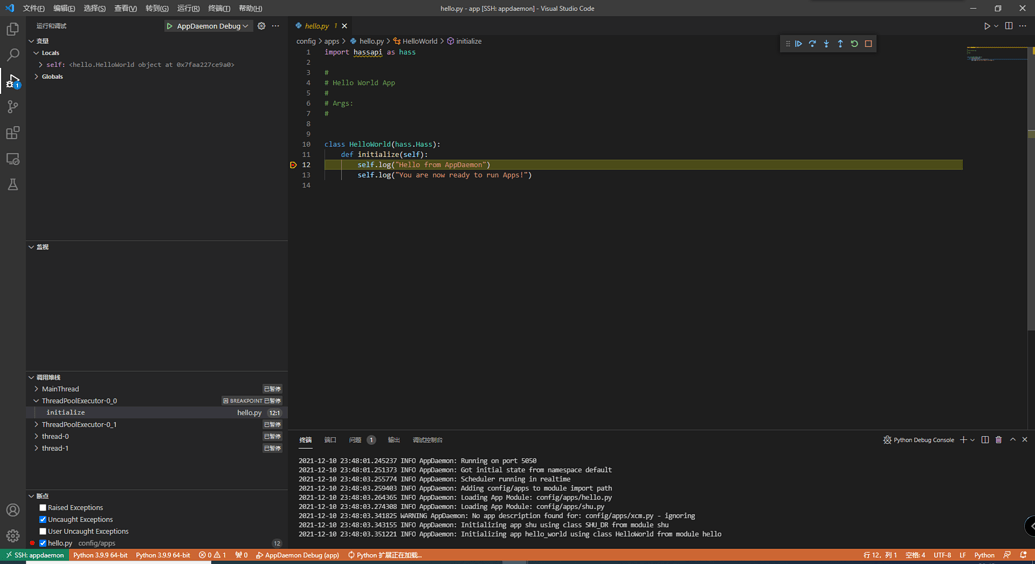Viewport: 1035px width, 564px height.
Task: Stop the debugger with the red square
Action: (868, 44)
